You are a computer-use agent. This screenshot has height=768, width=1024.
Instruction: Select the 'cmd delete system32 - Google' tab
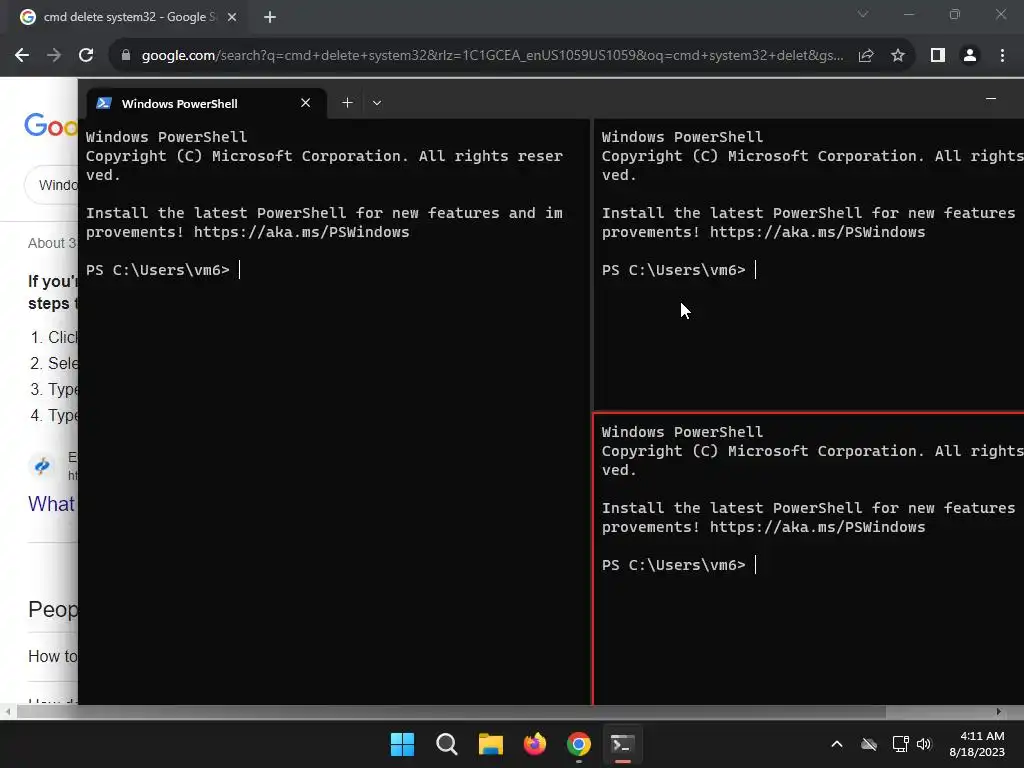pos(129,17)
